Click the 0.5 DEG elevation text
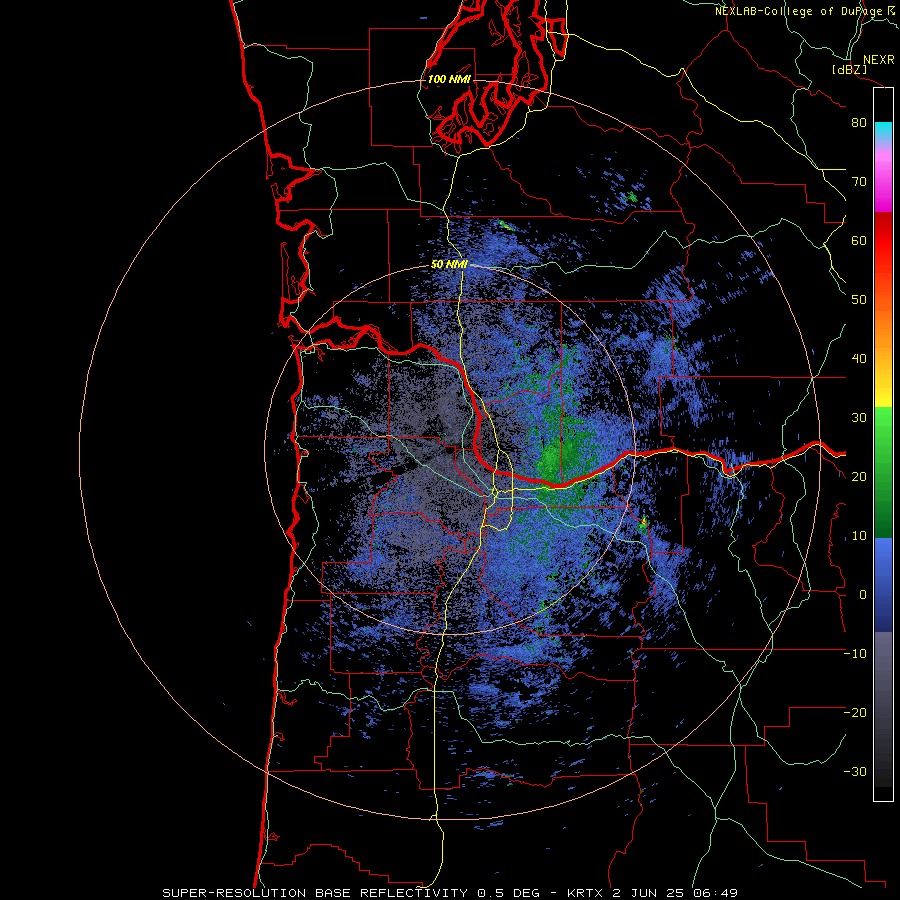This screenshot has height=900, width=900. point(509,893)
